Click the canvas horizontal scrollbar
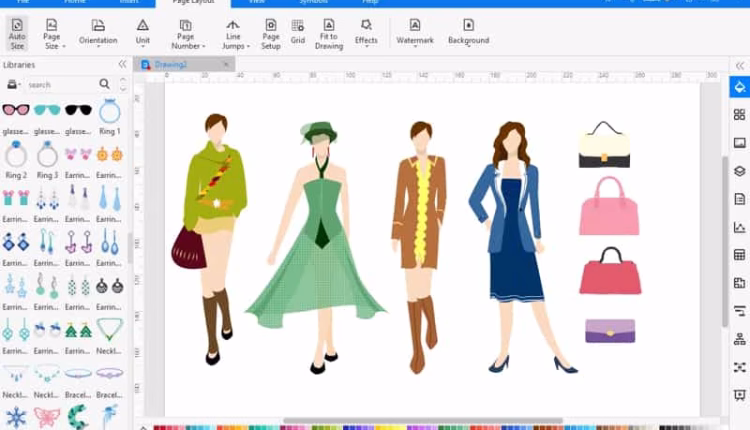The image size is (750, 430). pos(423,420)
